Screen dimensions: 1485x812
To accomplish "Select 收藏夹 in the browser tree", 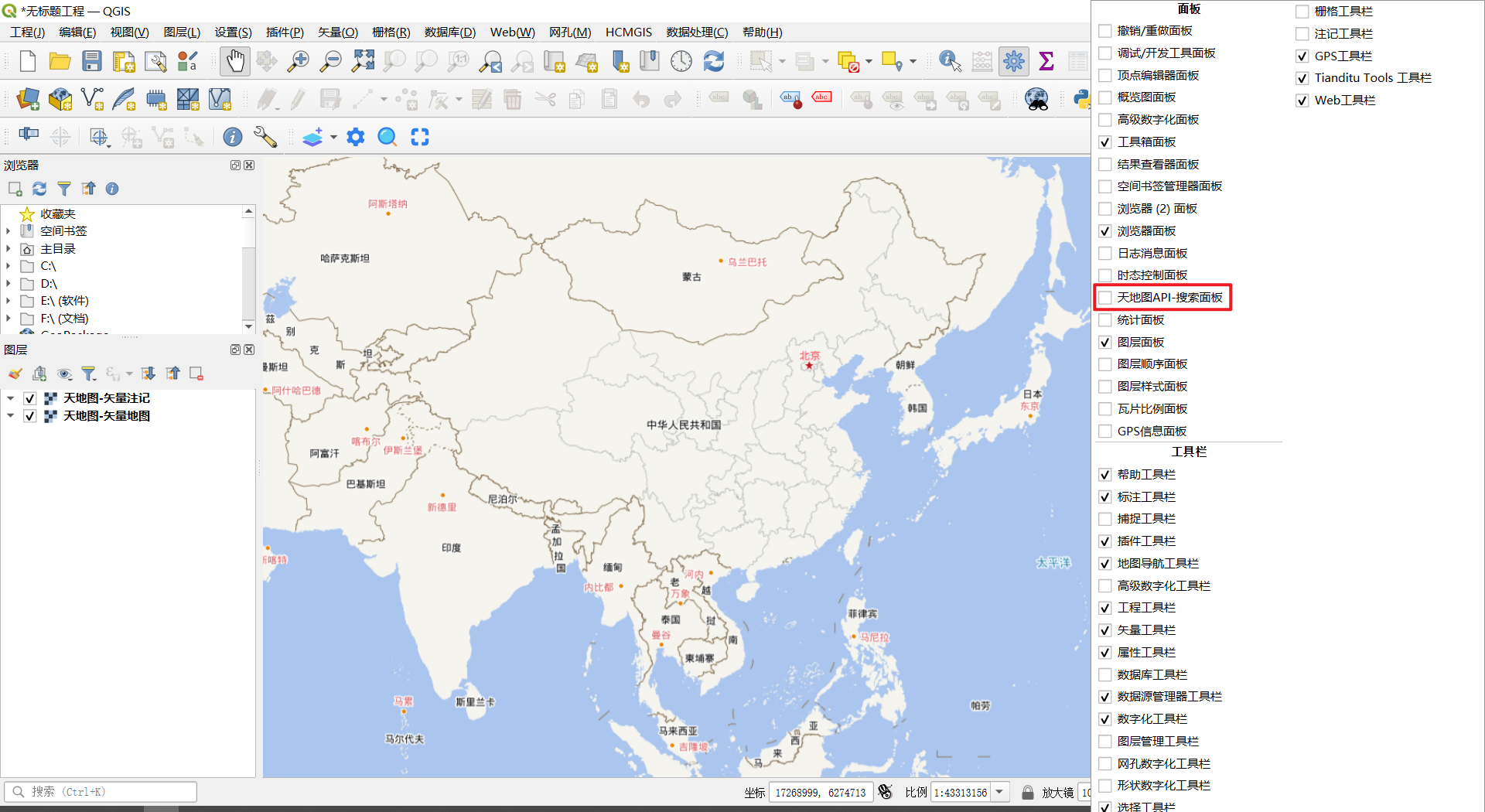I will [57, 214].
